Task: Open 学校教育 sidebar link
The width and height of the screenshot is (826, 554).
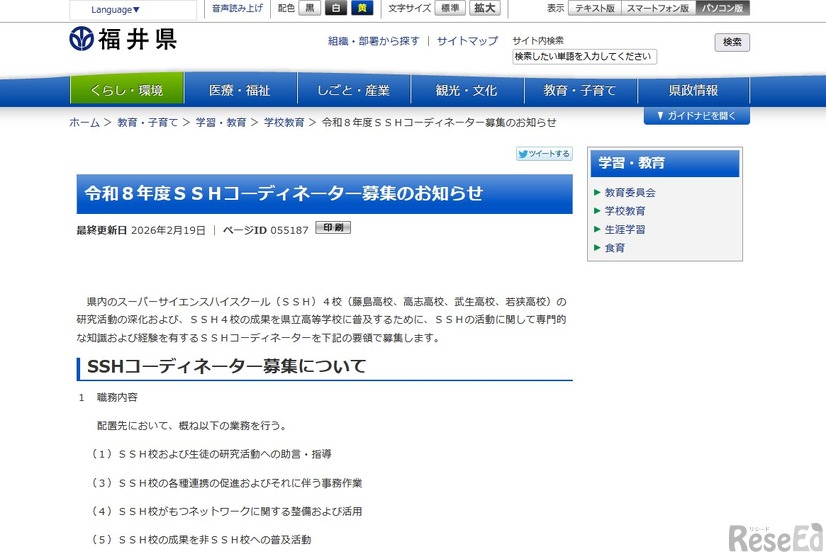Action: (x=625, y=211)
